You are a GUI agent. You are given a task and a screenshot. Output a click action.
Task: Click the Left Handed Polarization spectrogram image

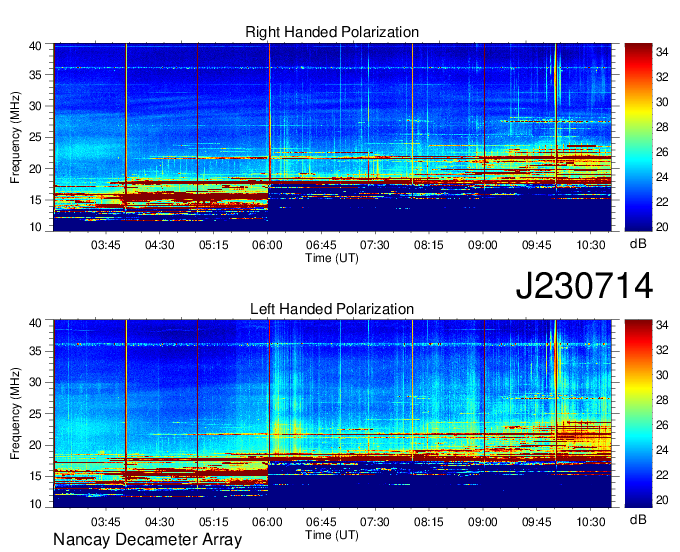332,414
